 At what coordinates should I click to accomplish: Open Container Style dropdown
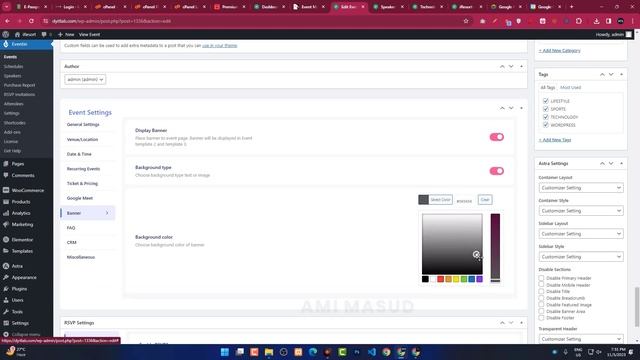581,211
